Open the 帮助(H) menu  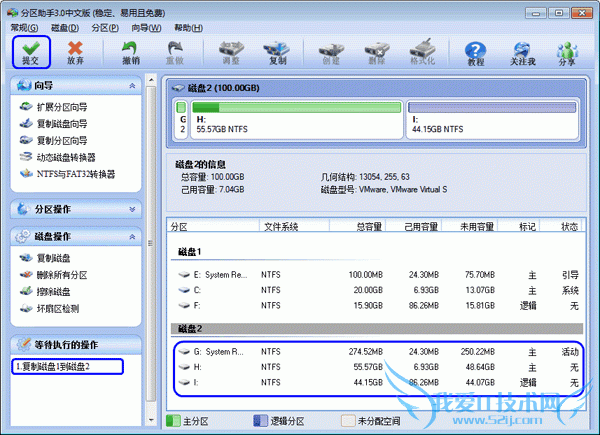pos(188,28)
